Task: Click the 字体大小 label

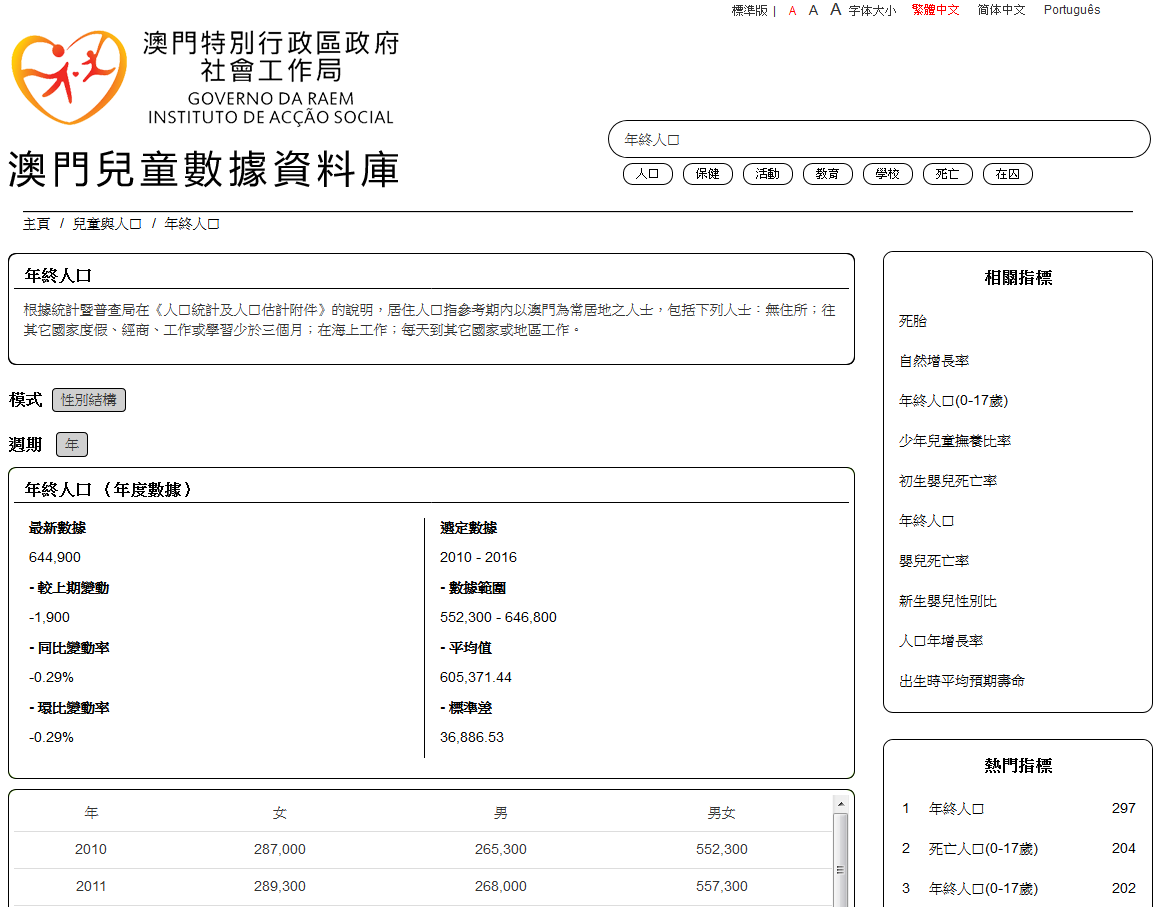Action: pos(872,10)
